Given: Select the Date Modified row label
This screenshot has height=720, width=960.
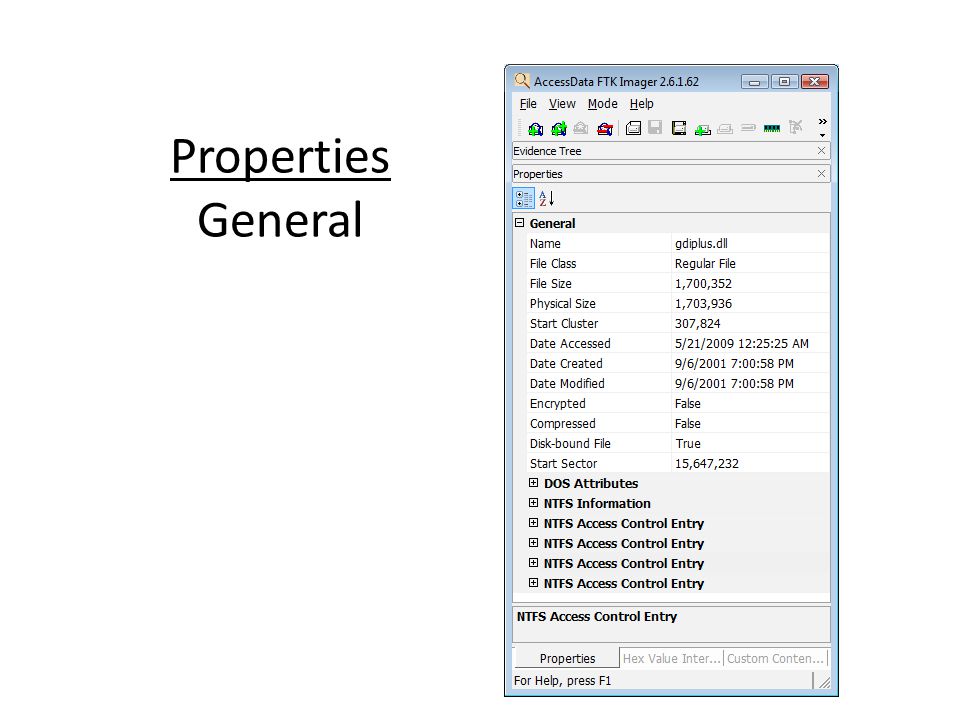Looking at the screenshot, I should (567, 384).
